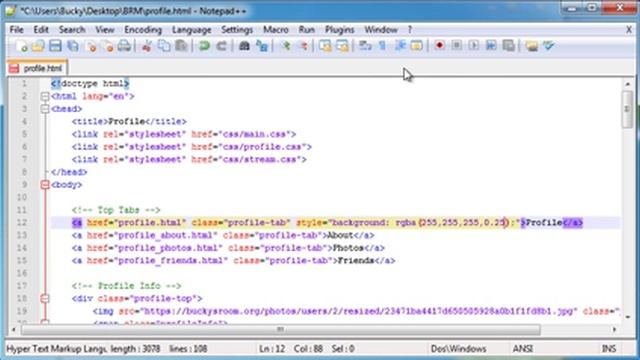Print the document with printer icon
This screenshot has height=360, width=640.
pyautogui.click(x=124, y=46)
